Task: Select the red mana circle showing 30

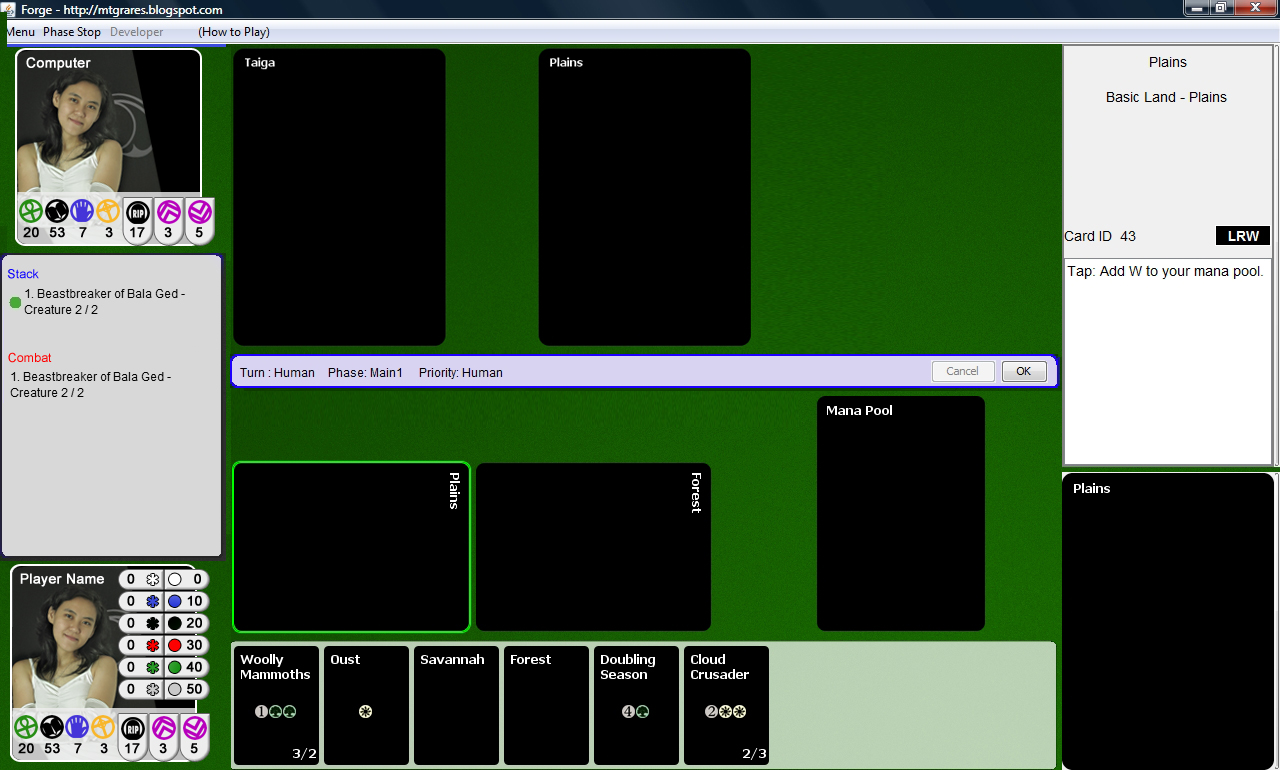Action: pos(175,645)
